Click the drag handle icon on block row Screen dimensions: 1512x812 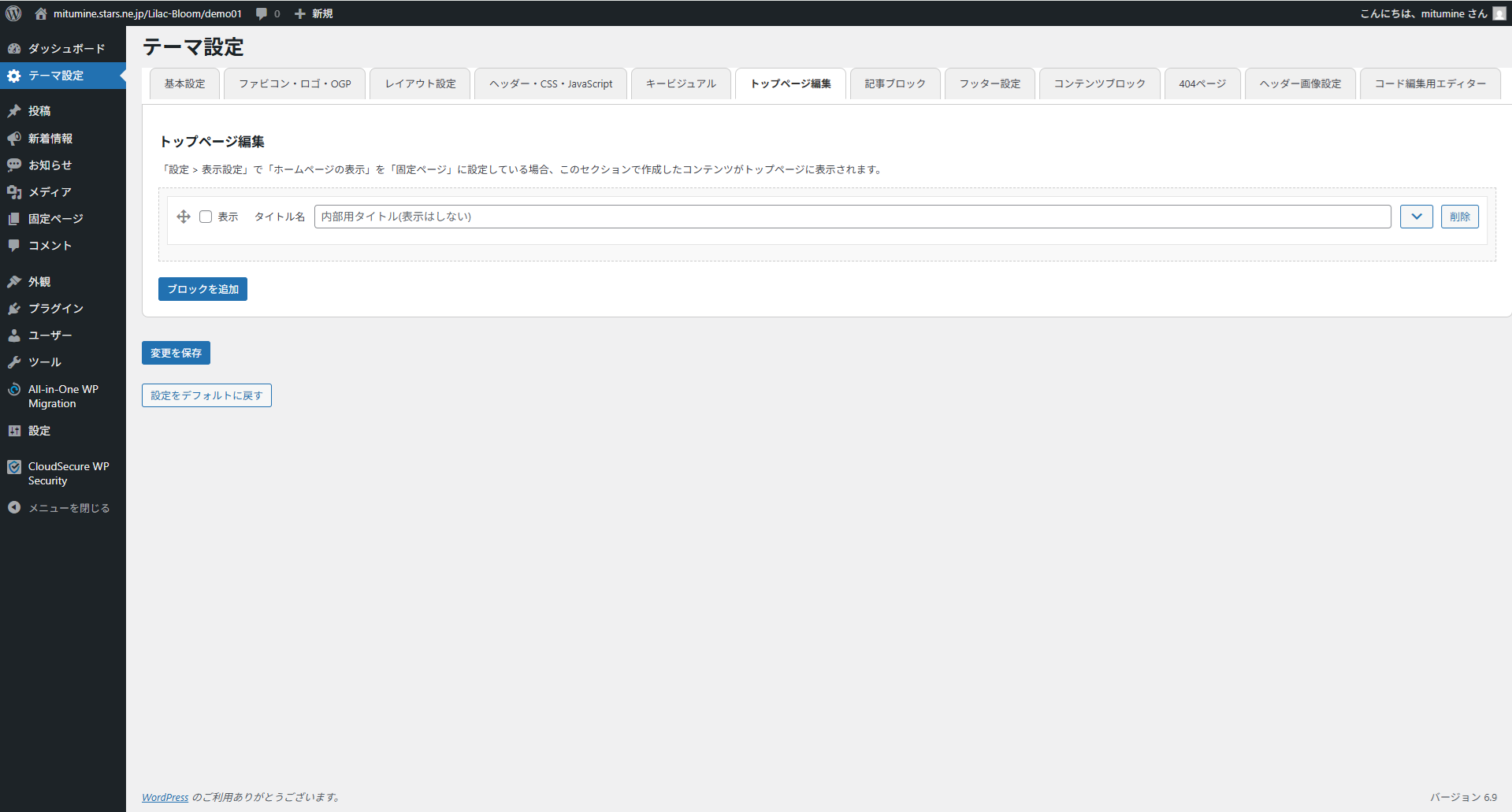pos(184,217)
